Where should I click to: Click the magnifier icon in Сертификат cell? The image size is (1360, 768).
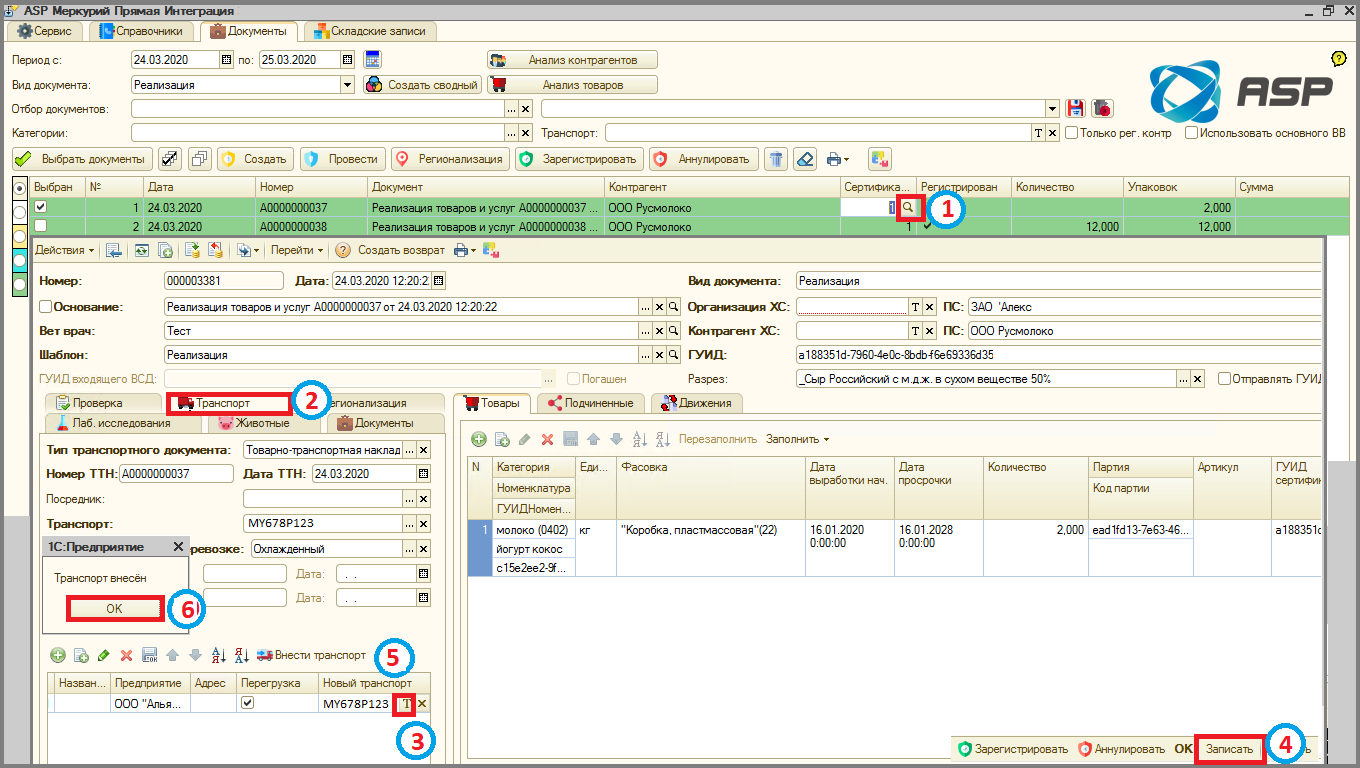tap(908, 206)
